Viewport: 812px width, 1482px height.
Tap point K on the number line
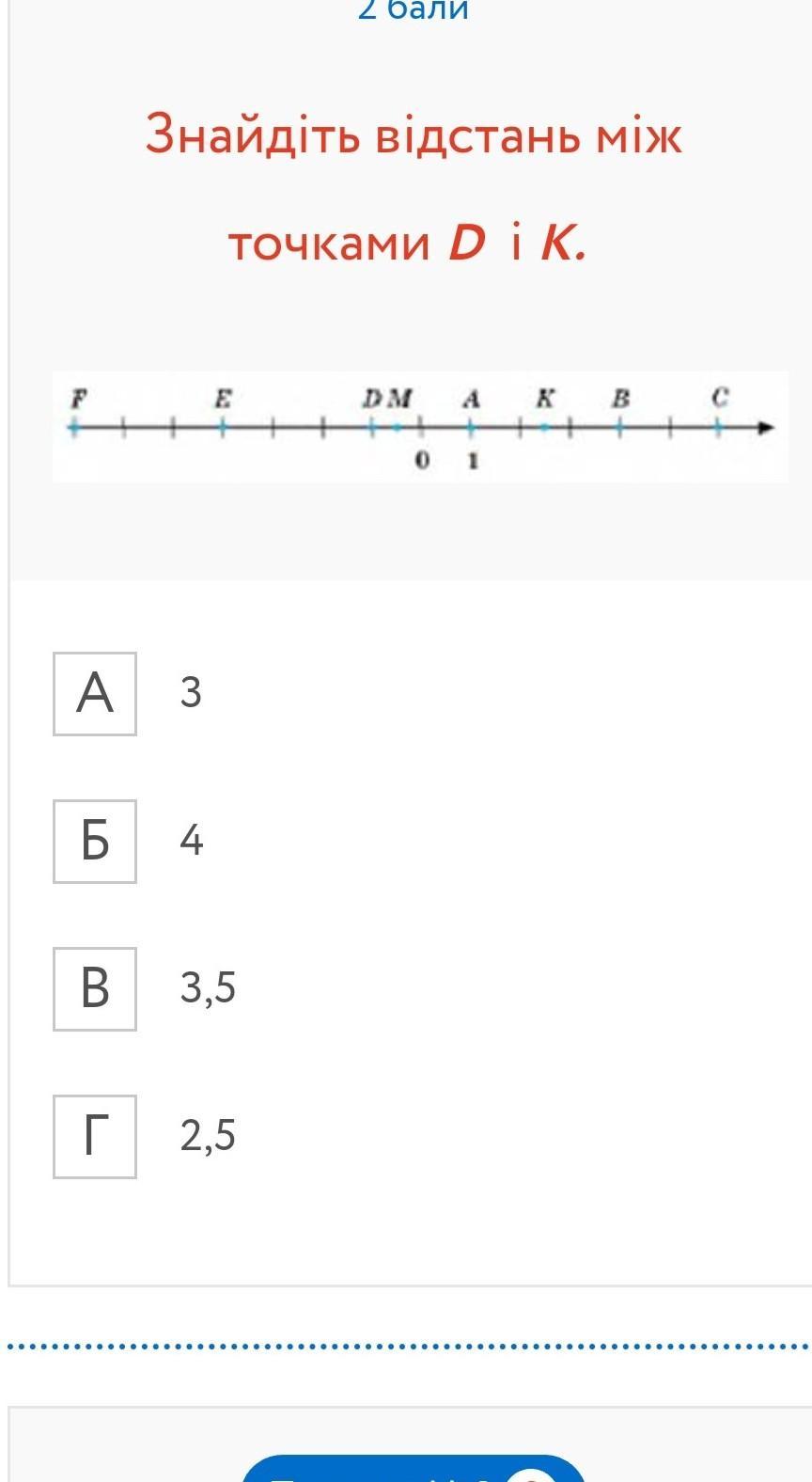pyautogui.click(x=545, y=428)
